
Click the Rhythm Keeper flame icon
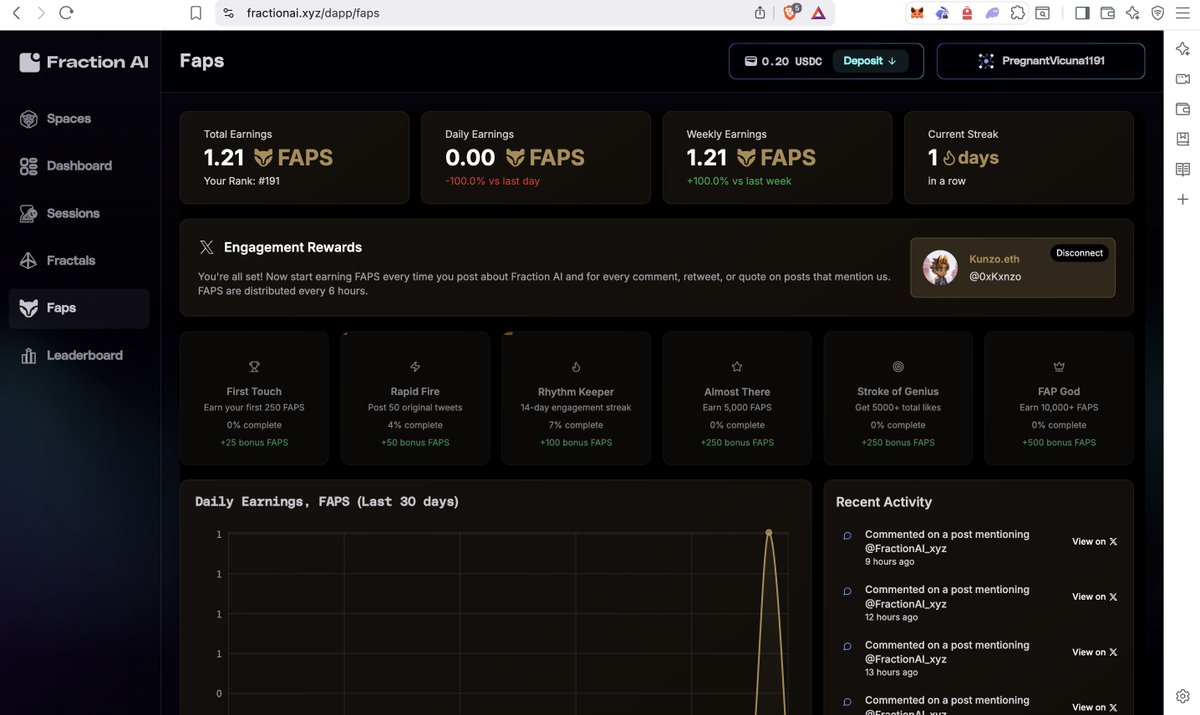click(576, 367)
